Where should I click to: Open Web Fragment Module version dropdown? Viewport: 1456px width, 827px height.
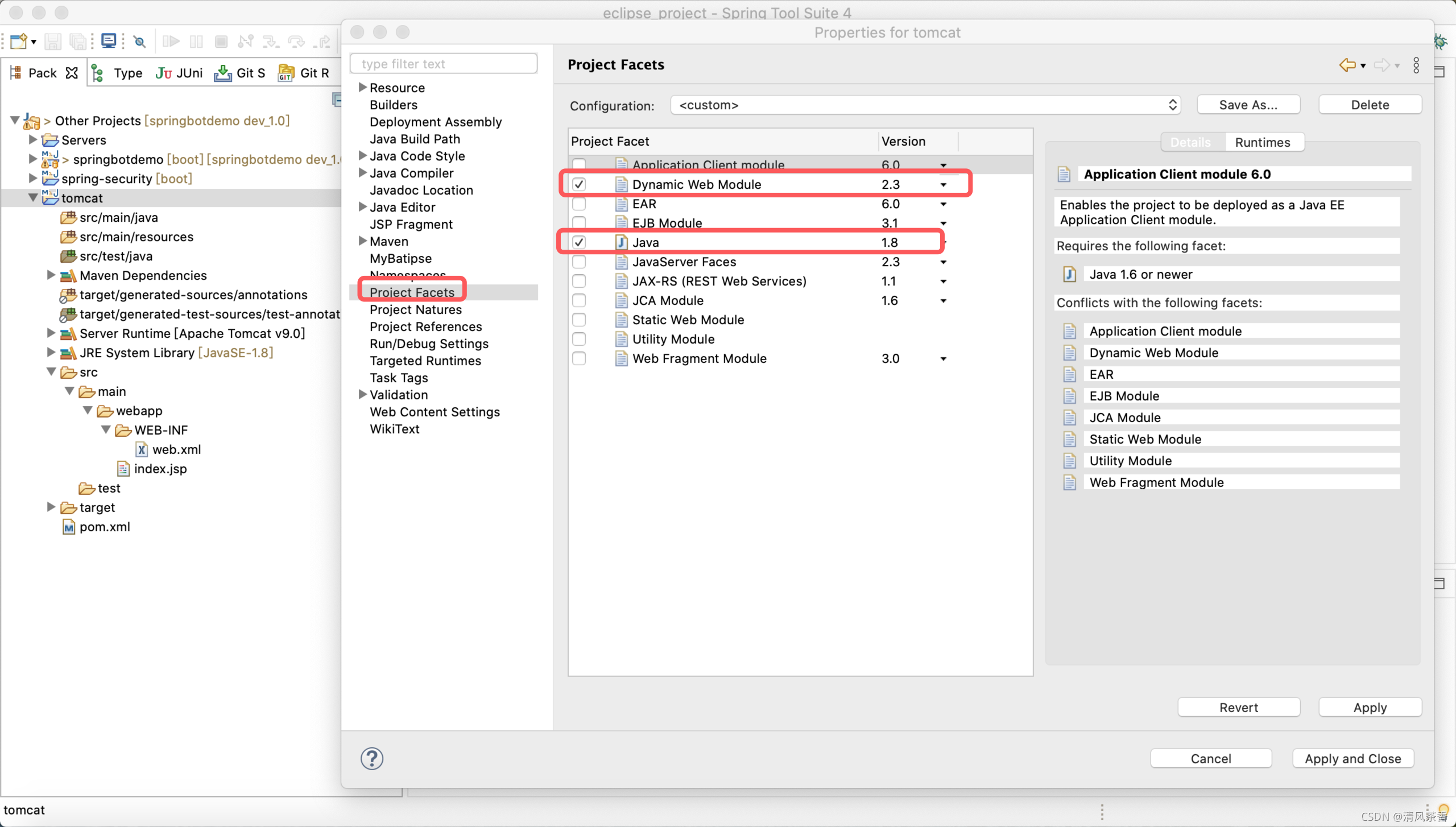click(x=944, y=358)
